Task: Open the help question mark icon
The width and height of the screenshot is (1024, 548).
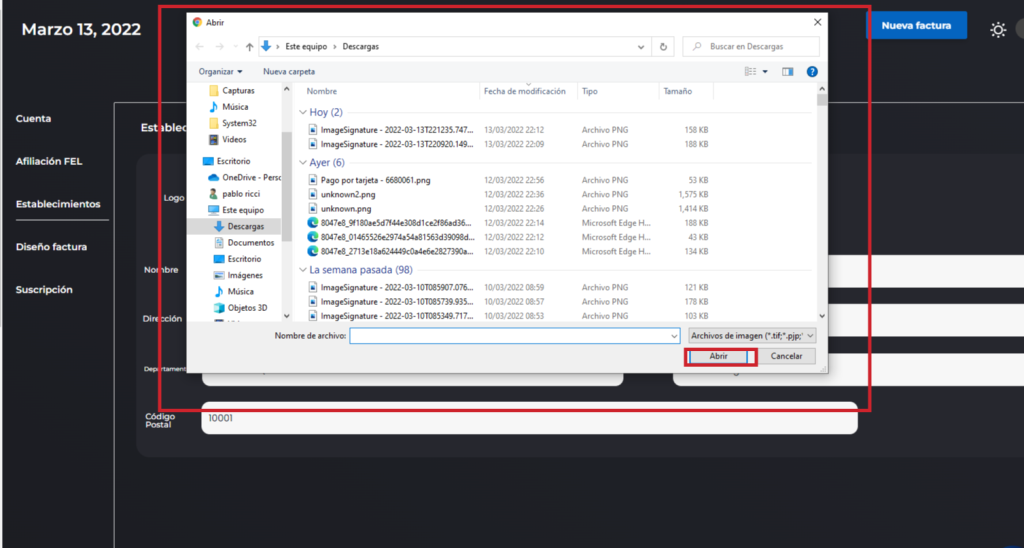Action: [812, 72]
